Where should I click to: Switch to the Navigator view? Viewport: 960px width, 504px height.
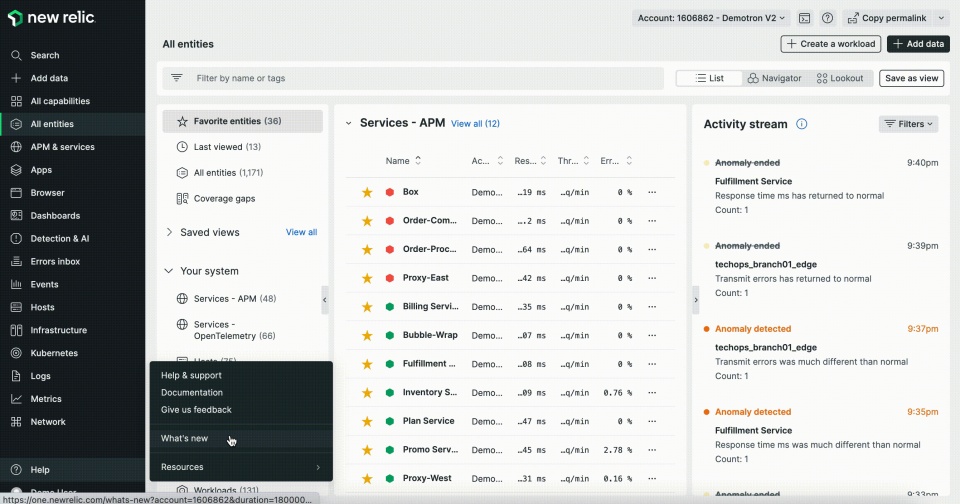774,78
